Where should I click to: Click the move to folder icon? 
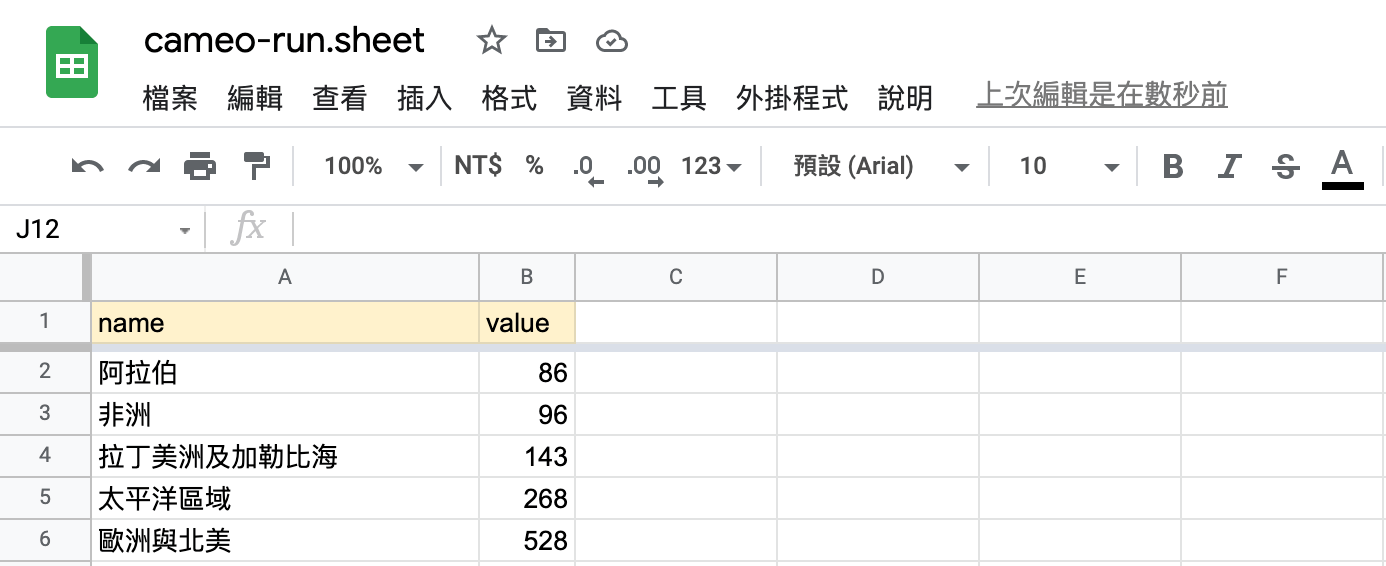551,41
